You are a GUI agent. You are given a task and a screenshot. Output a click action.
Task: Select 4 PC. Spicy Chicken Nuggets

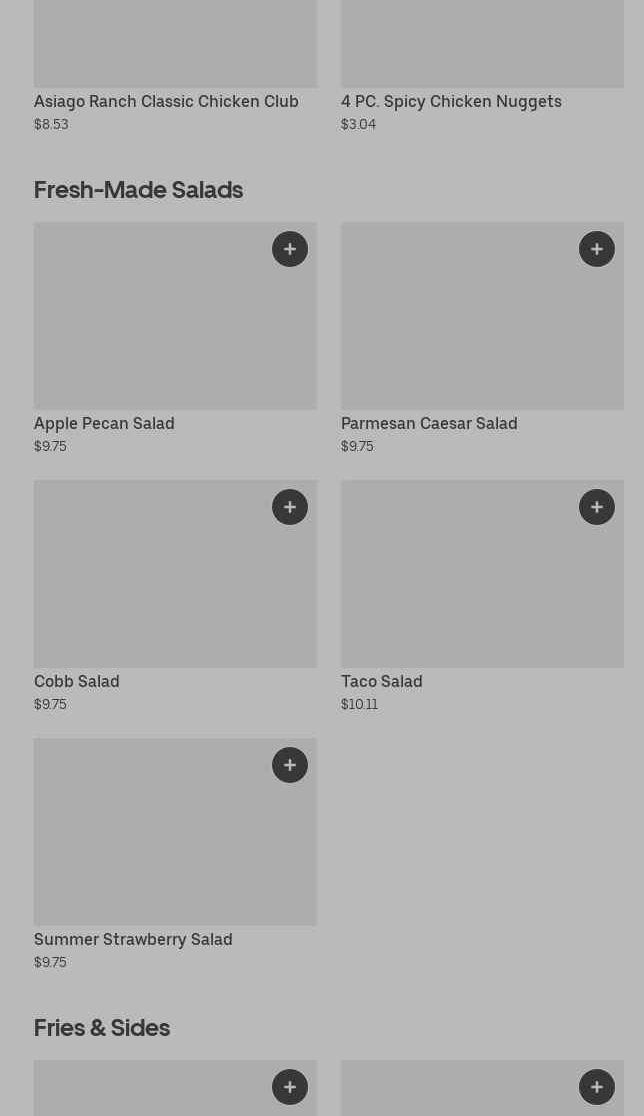[x=451, y=101]
